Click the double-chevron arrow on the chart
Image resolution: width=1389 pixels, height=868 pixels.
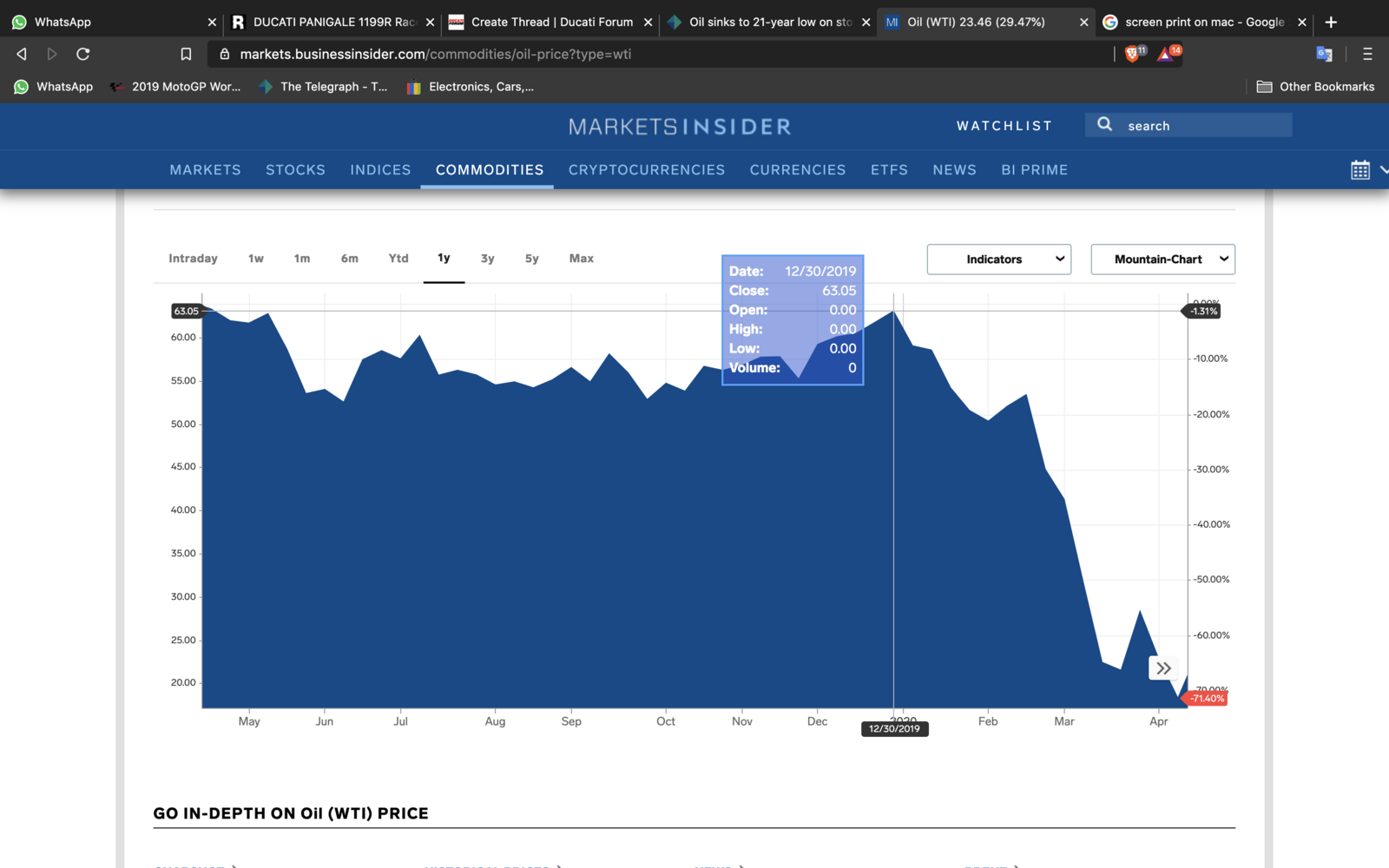point(1163,667)
